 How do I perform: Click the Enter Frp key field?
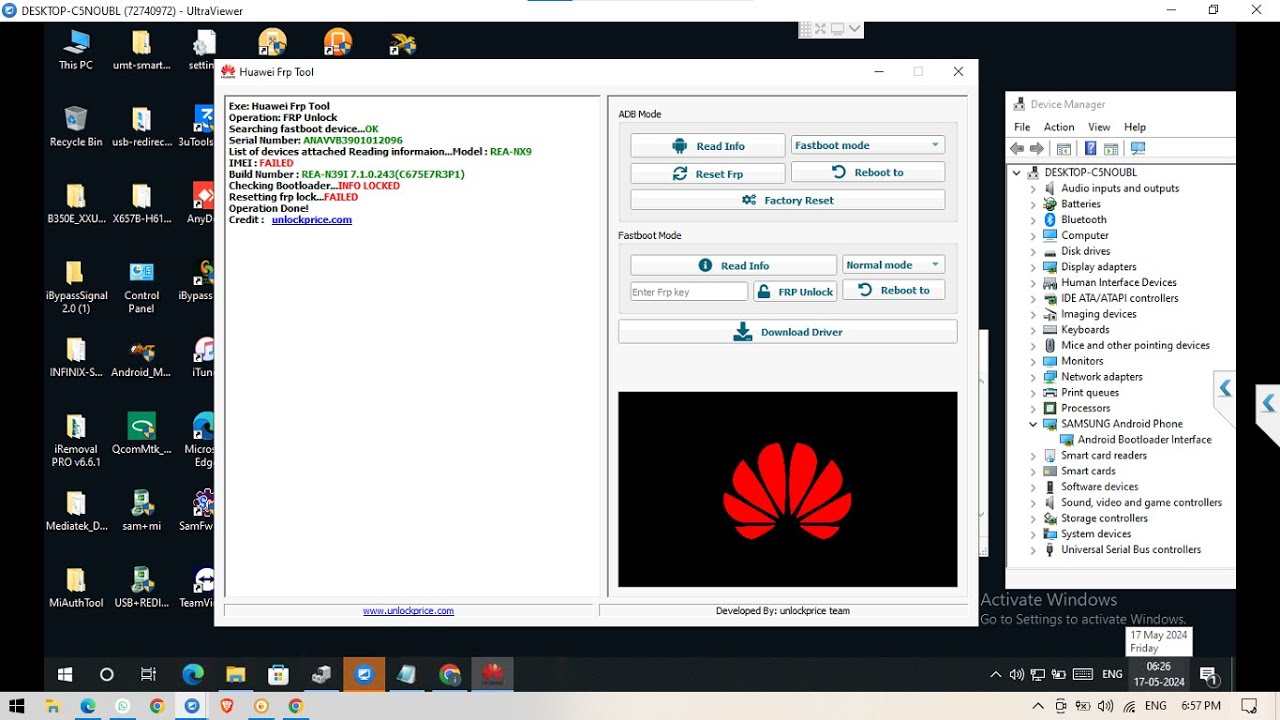click(x=688, y=292)
